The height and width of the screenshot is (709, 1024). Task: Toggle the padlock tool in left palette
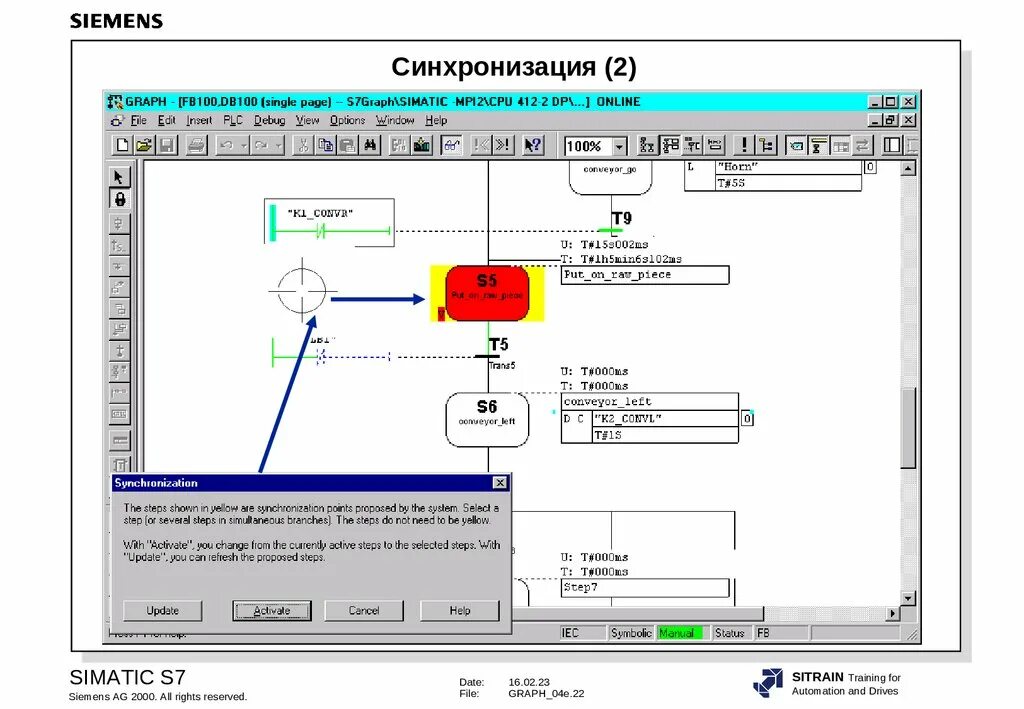(120, 199)
